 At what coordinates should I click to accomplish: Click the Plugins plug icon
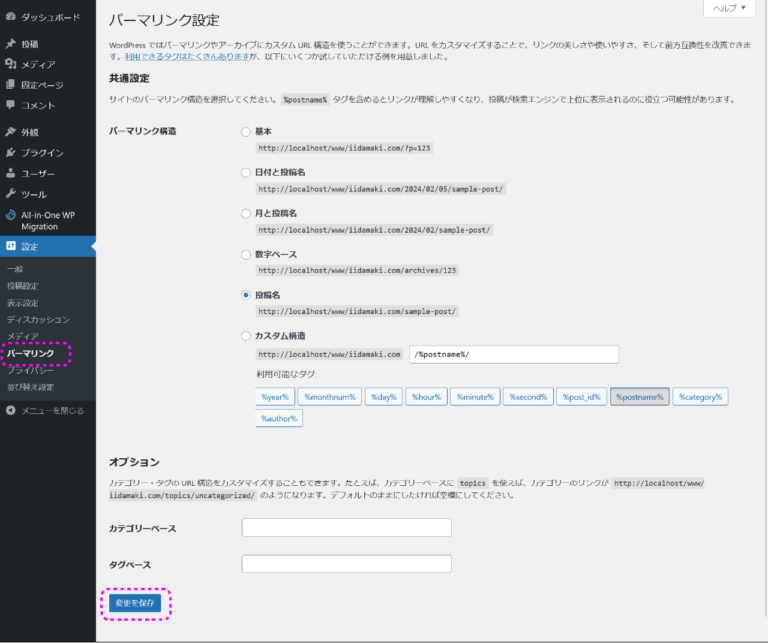[10, 153]
